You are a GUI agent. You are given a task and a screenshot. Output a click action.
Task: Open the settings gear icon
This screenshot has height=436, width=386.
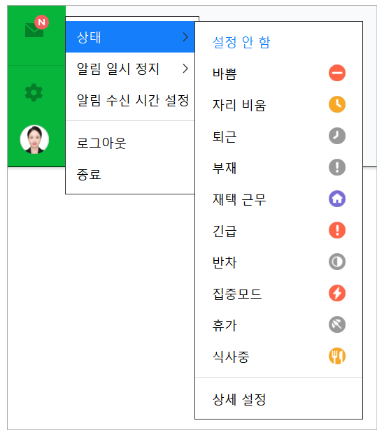[34, 92]
